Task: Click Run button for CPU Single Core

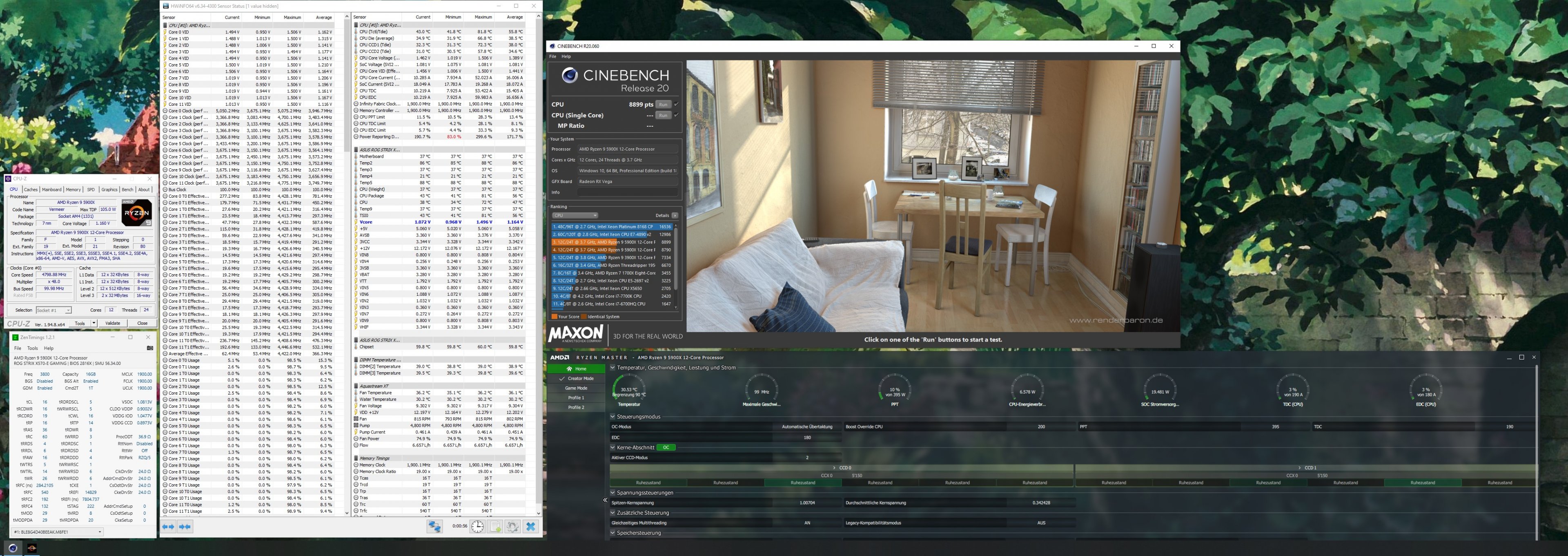Action: [x=663, y=115]
